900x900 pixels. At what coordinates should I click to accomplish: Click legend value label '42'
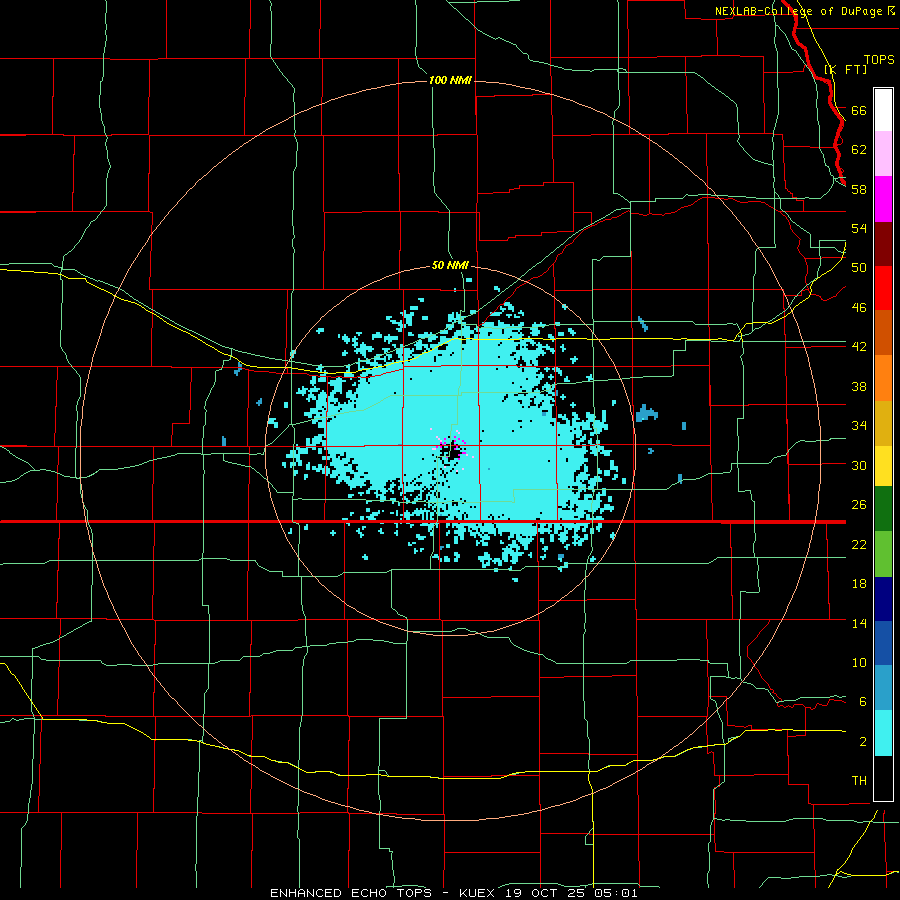(x=859, y=347)
